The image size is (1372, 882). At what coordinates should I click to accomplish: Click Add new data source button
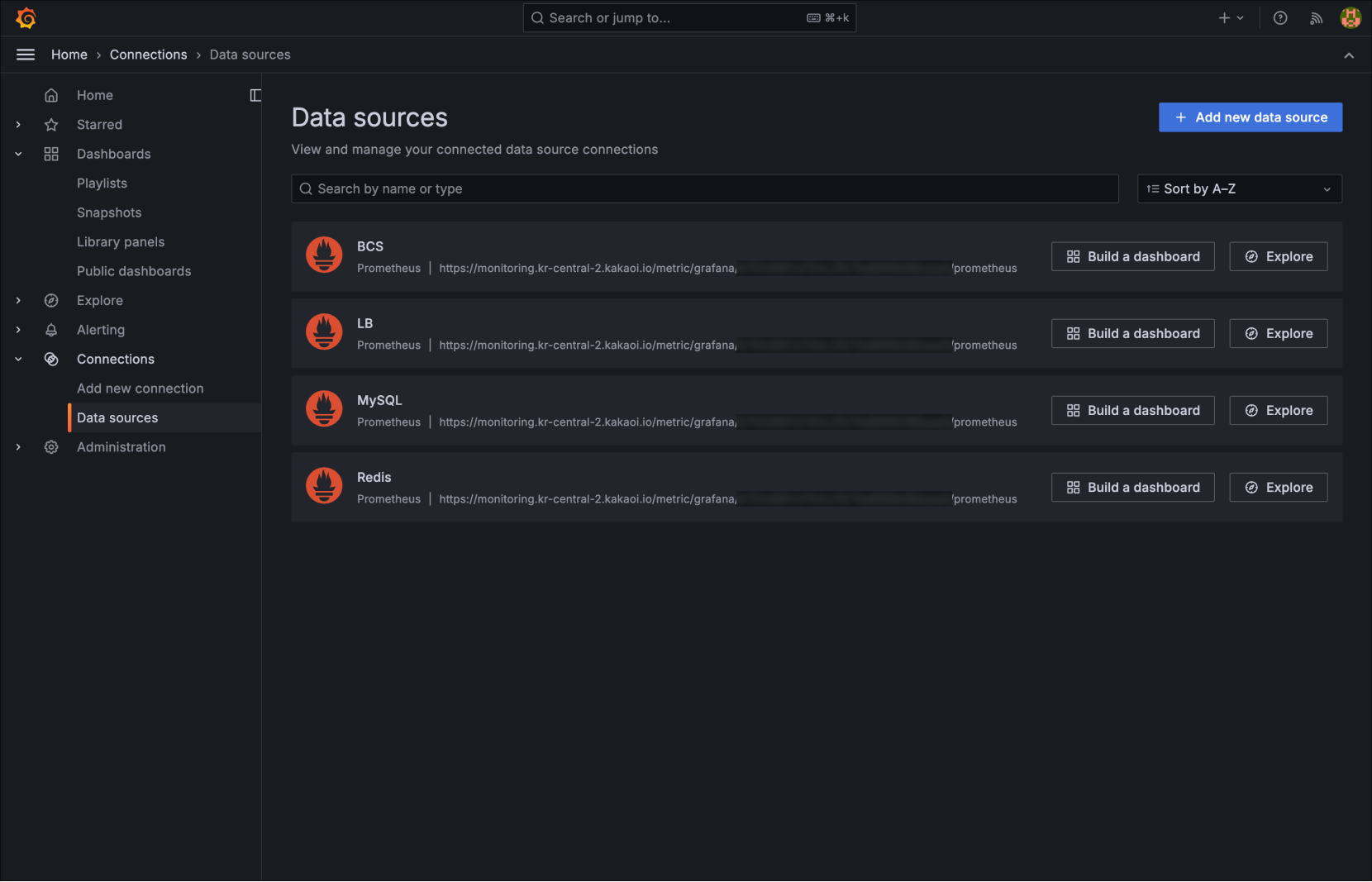coord(1251,117)
